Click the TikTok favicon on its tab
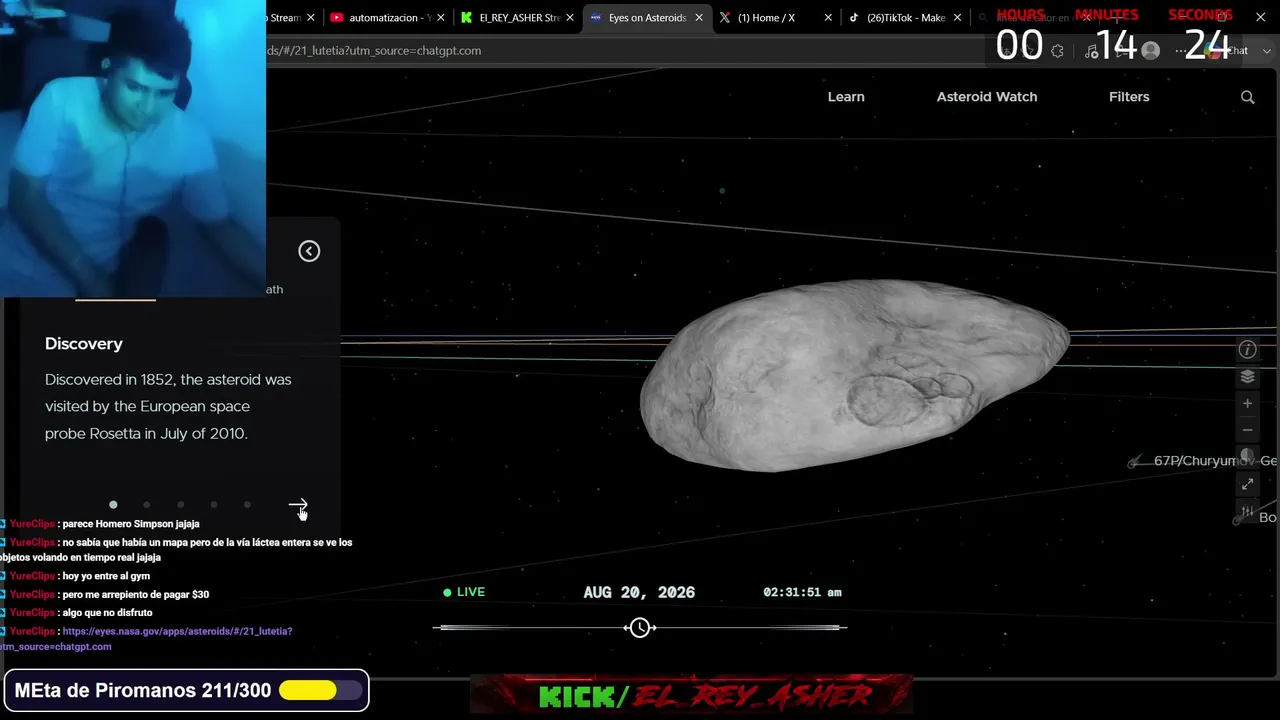Screen dimensions: 1280x720 click(854, 18)
